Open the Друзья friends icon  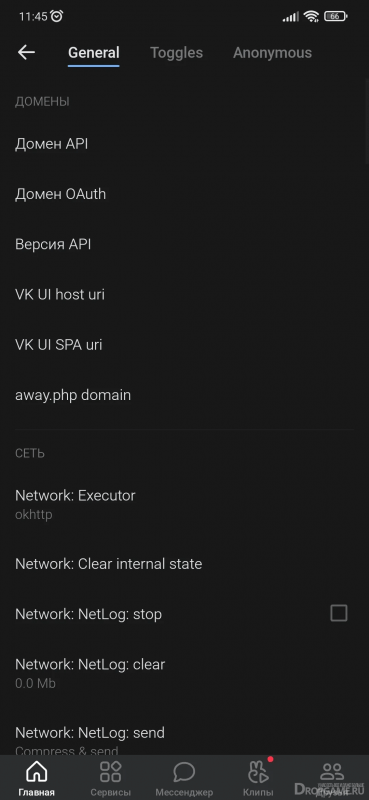(x=332, y=771)
